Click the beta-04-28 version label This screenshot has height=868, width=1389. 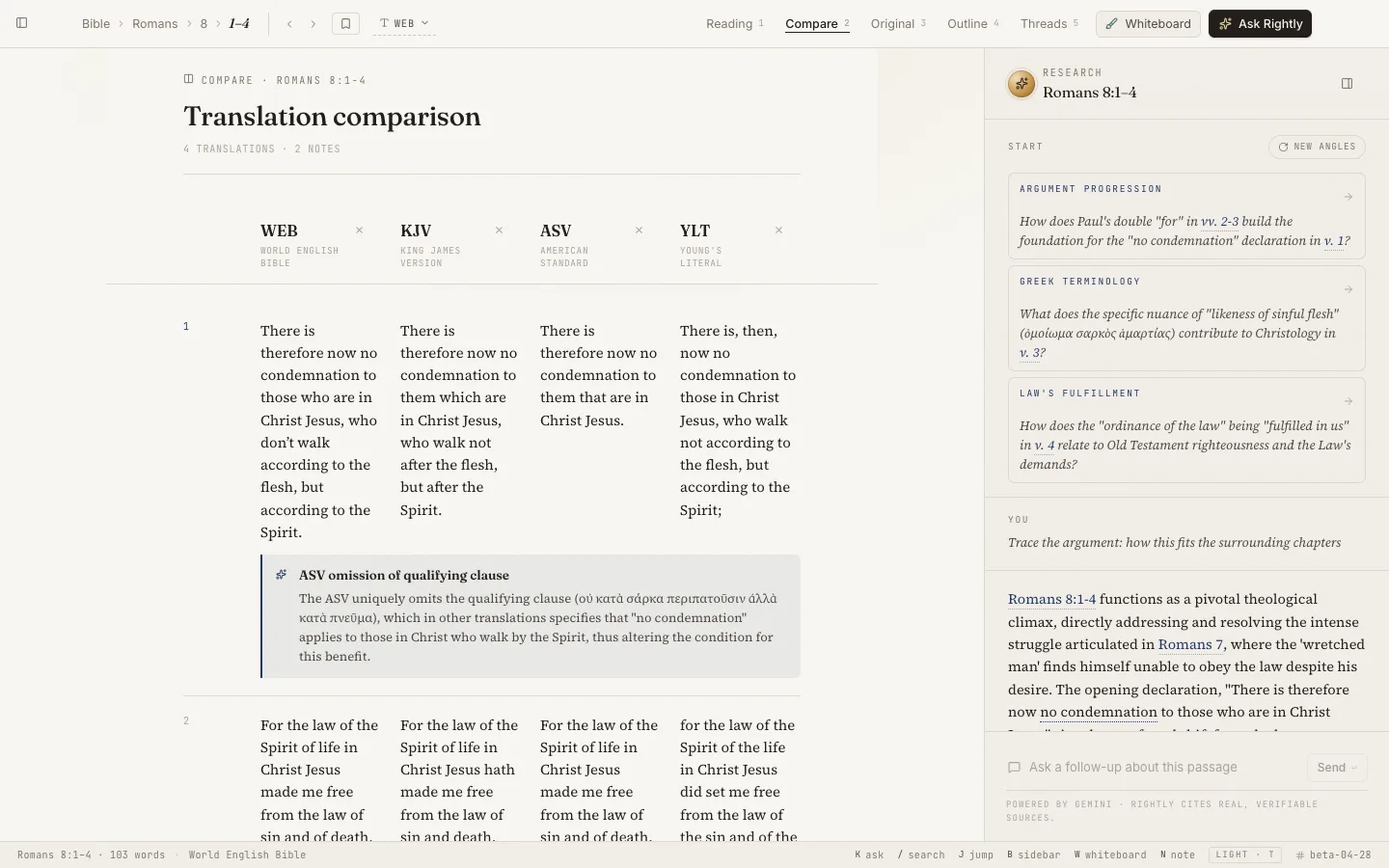pos(1333,854)
